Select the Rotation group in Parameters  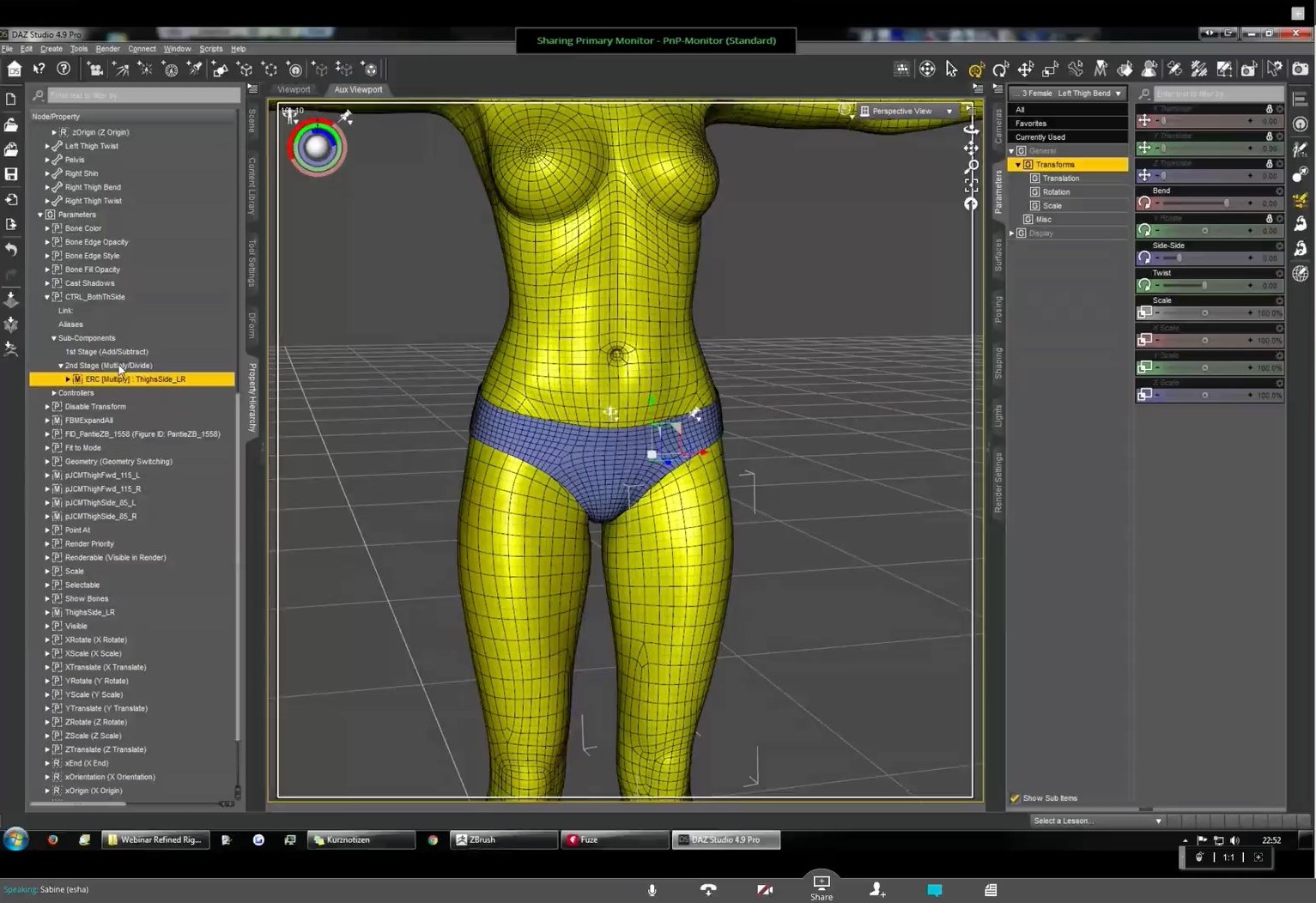click(x=1056, y=192)
